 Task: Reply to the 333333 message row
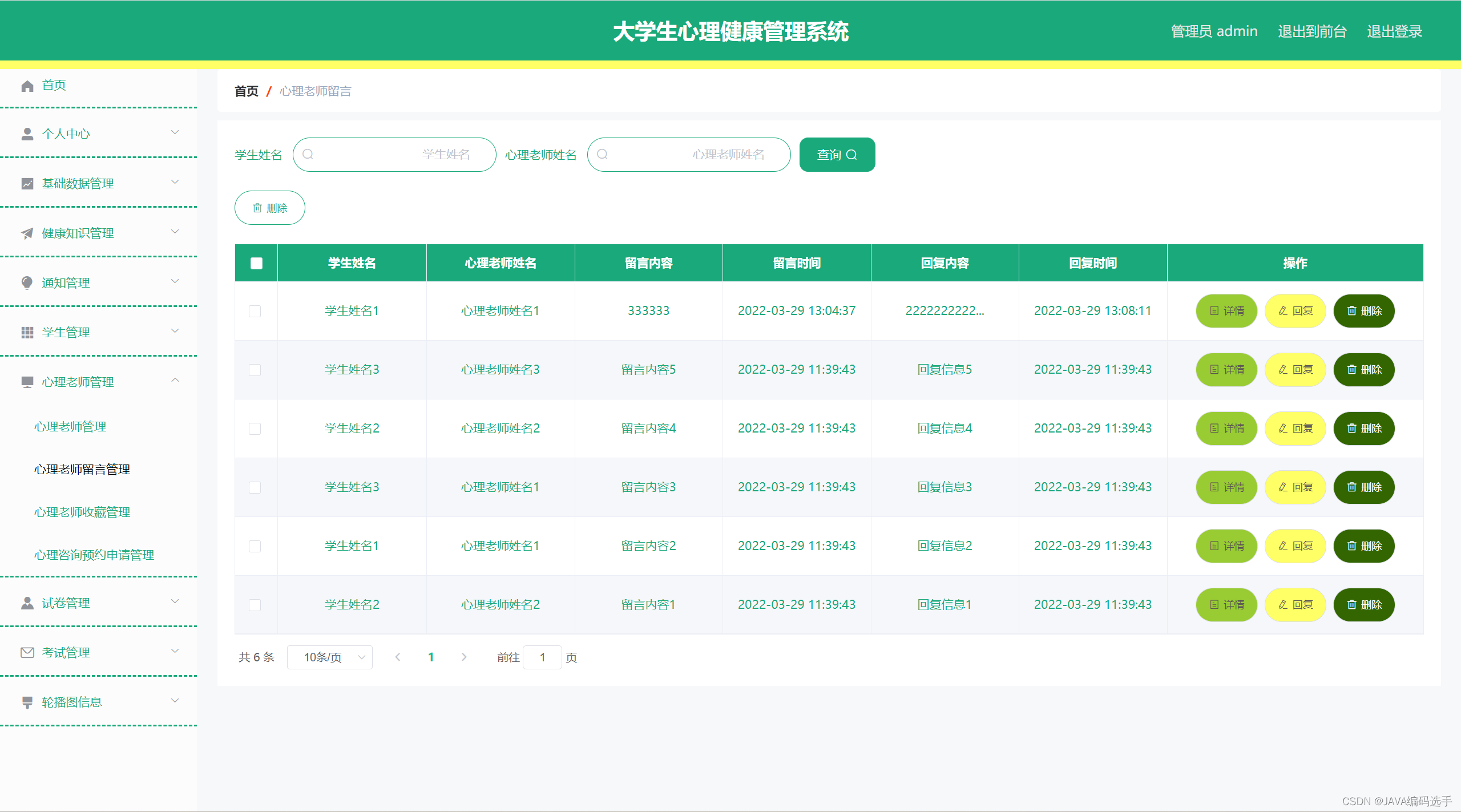(1295, 311)
